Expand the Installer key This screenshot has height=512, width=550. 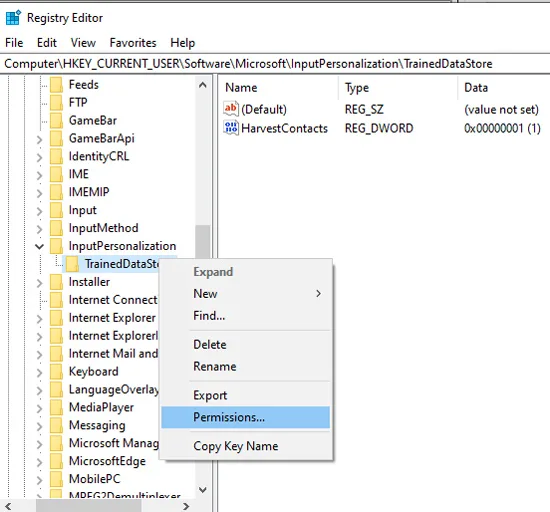click(39, 283)
